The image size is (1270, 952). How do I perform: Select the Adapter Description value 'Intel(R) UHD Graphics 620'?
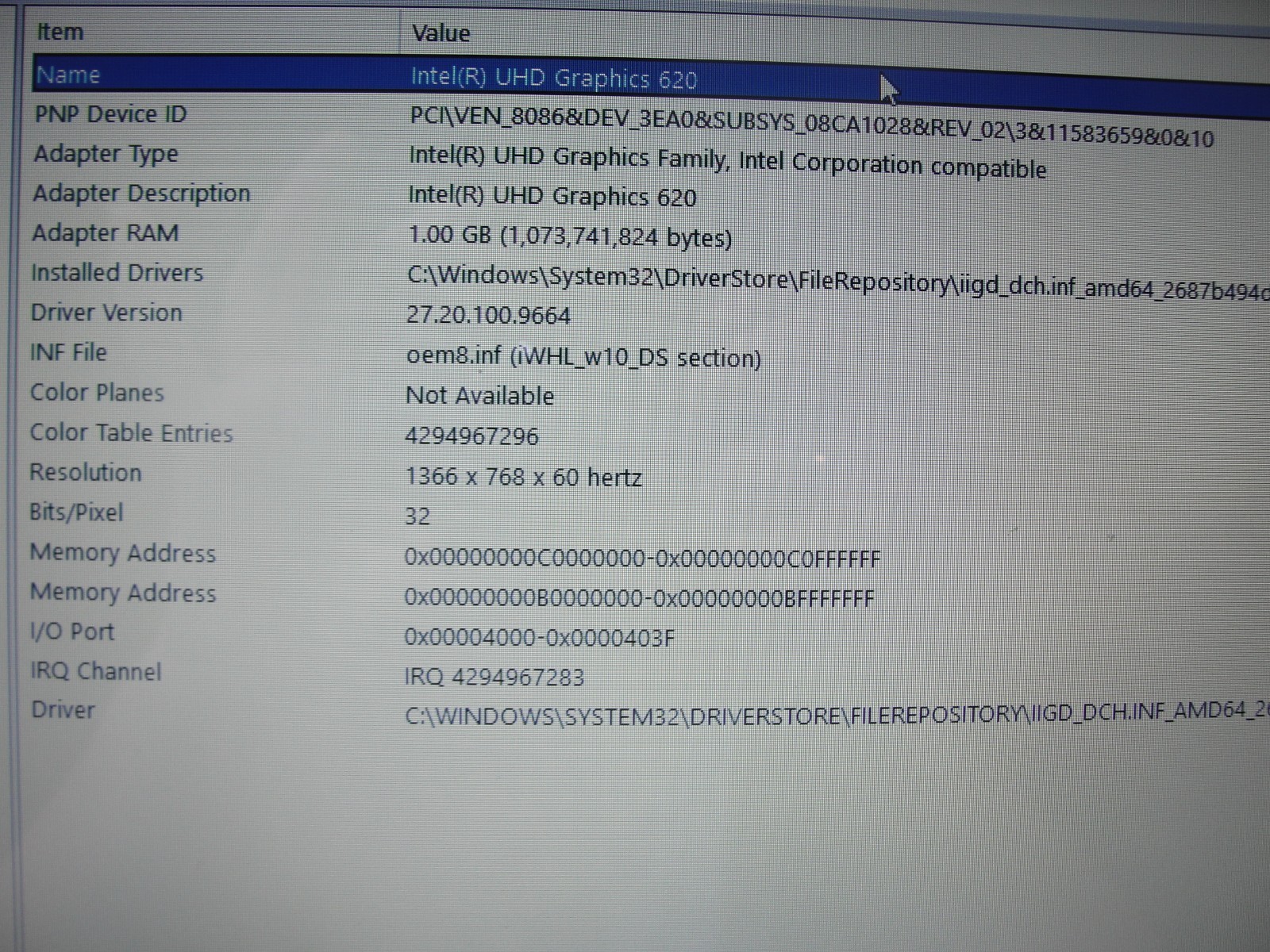click(x=552, y=196)
